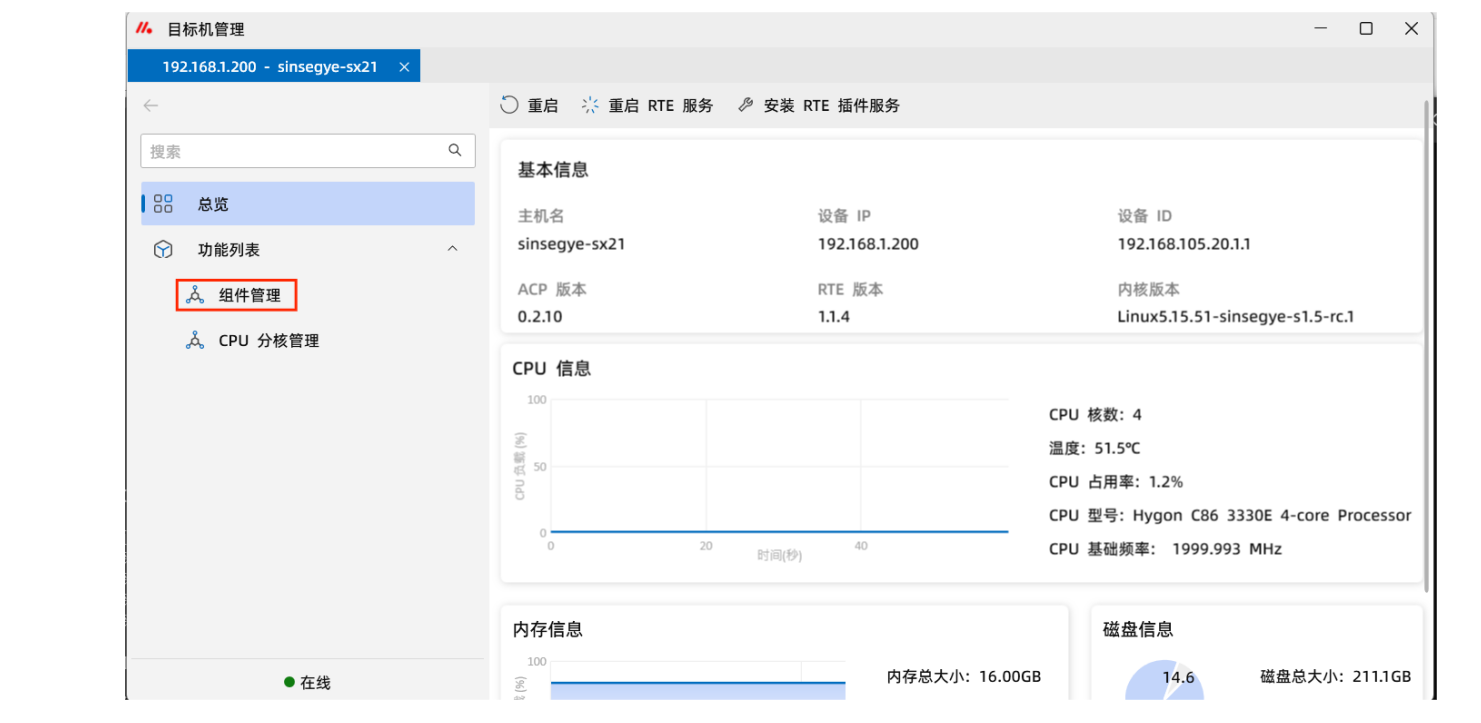Click the vertical scrollbar on the right
Screen dimensions: 1481x723
coord(1426,340)
